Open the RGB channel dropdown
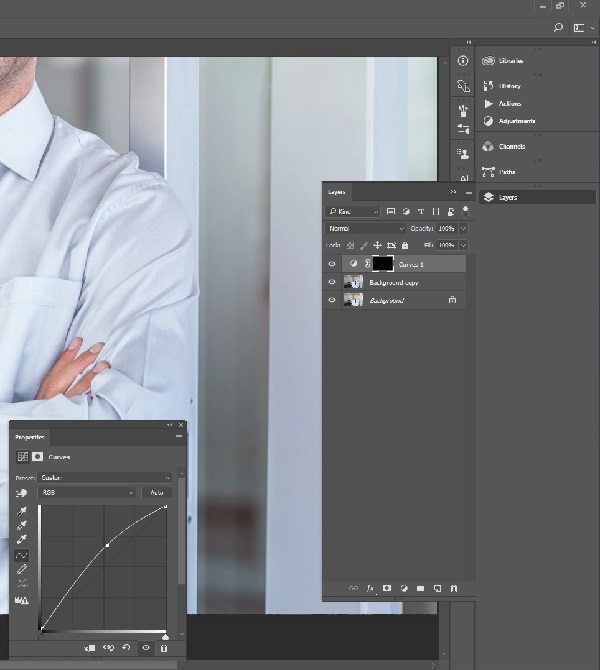 87,493
